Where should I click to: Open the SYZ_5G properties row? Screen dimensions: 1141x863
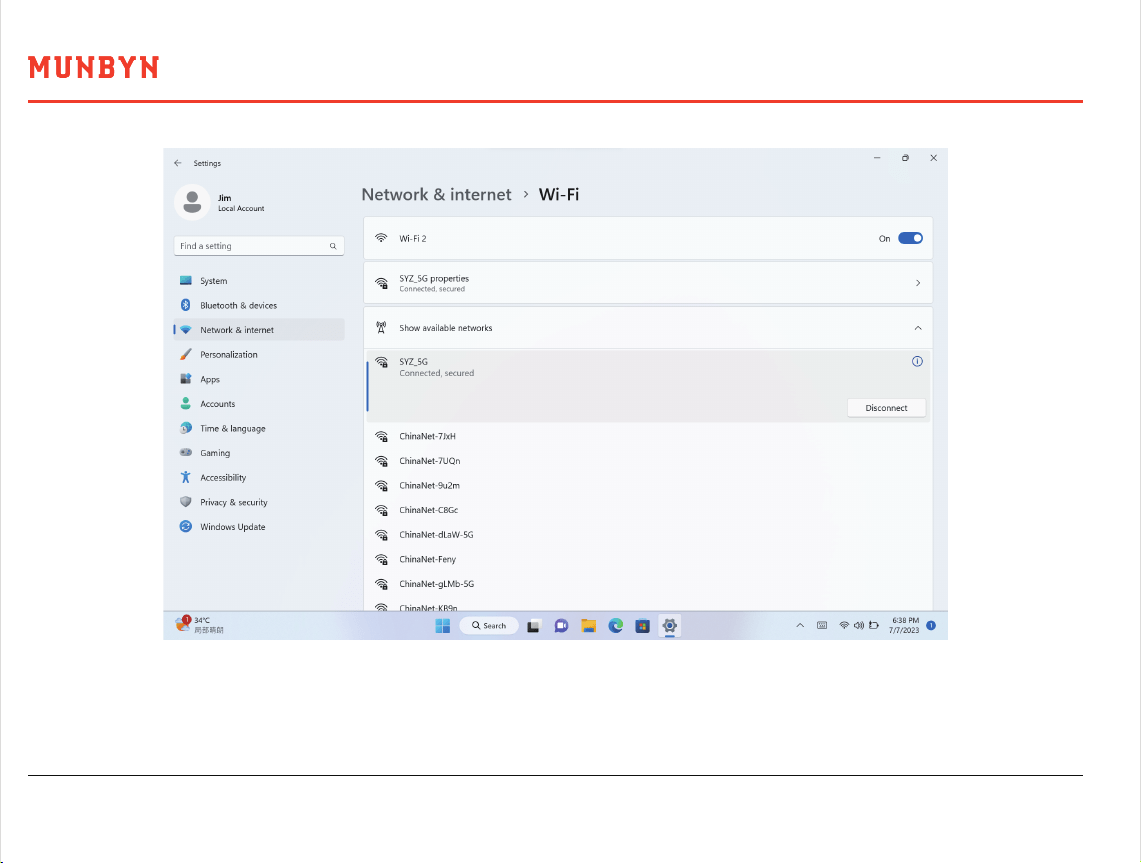(648, 283)
